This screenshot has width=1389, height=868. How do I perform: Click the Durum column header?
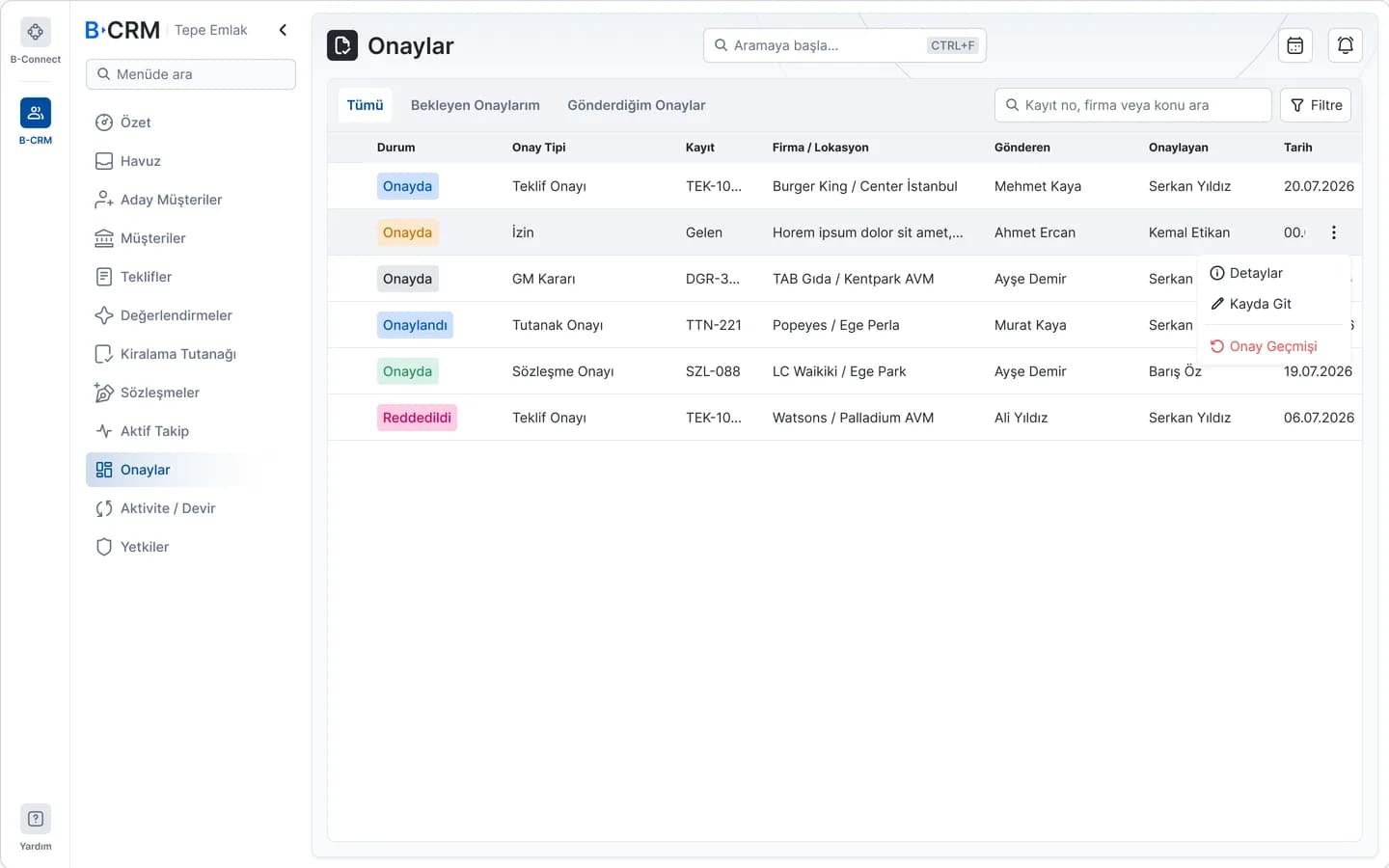pyautogui.click(x=396, y=148)
